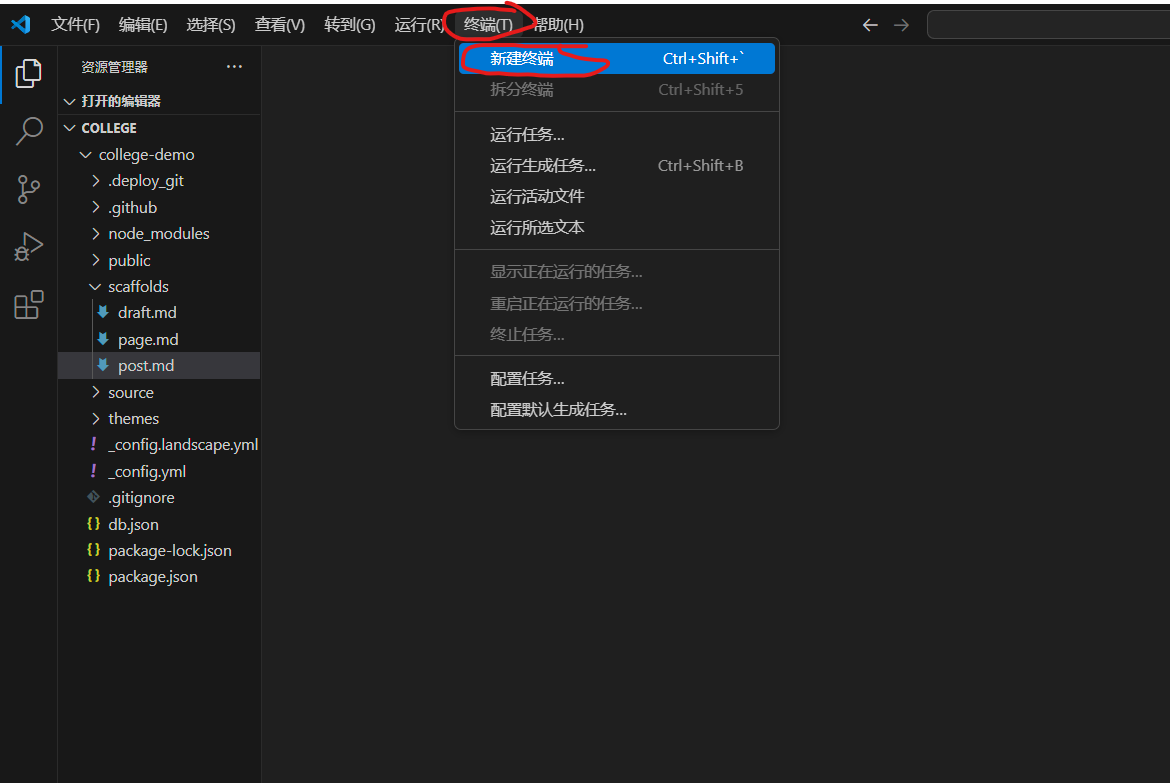Expand the themes folder
The width and height of the screenshot is (1170, 783).
click(x=133, y=418)
